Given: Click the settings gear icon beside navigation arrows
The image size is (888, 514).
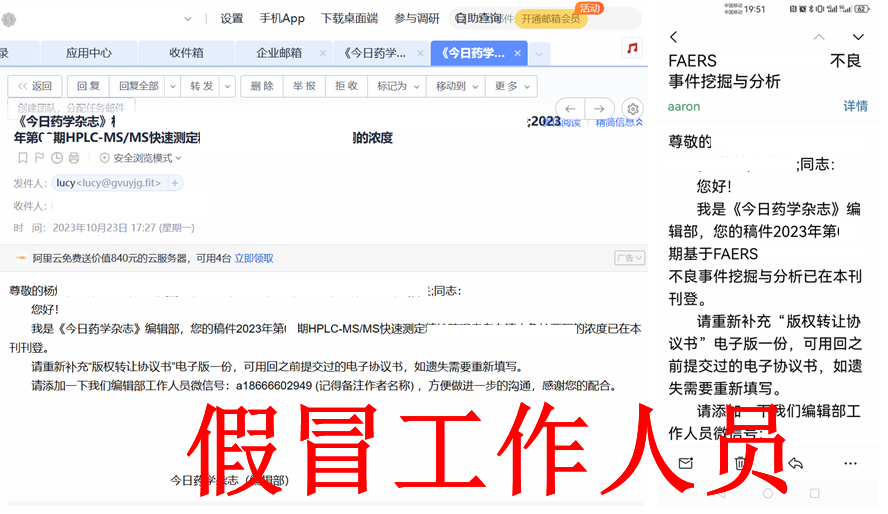Looking at the screenshot, I should pyautogui.click(x=632, y=108).
